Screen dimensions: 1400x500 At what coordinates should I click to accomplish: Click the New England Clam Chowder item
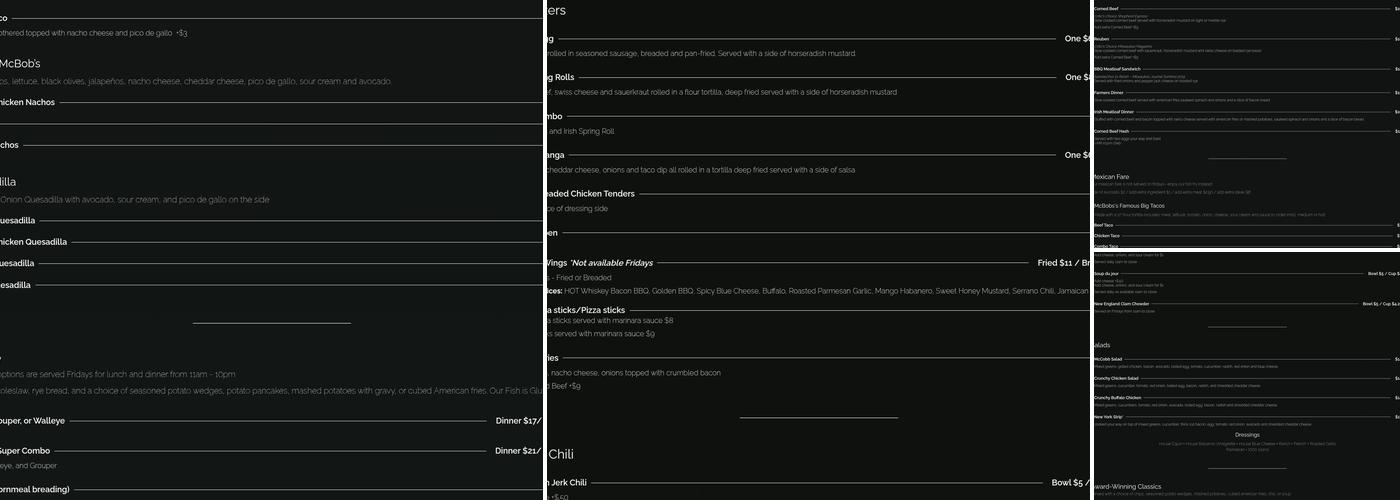coord(1121,303)
